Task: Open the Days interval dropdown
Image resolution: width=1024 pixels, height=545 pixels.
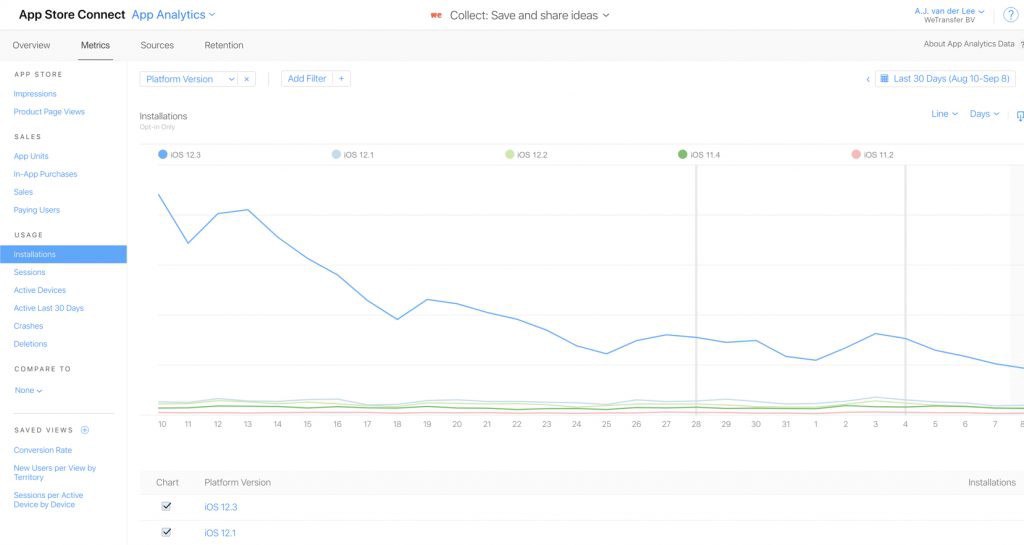Action: click(x=984, y=114)
